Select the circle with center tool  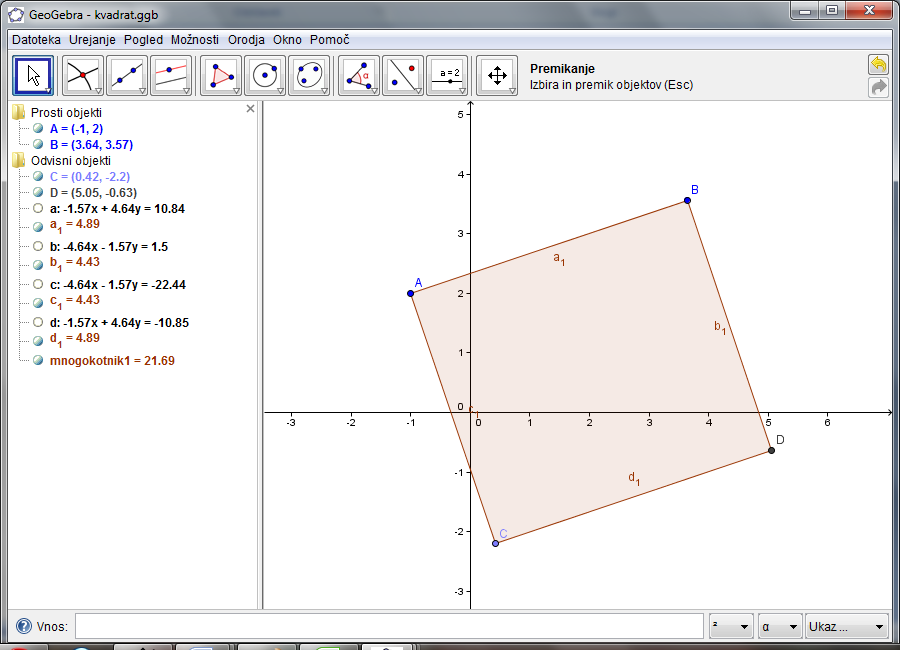(264, 75)
